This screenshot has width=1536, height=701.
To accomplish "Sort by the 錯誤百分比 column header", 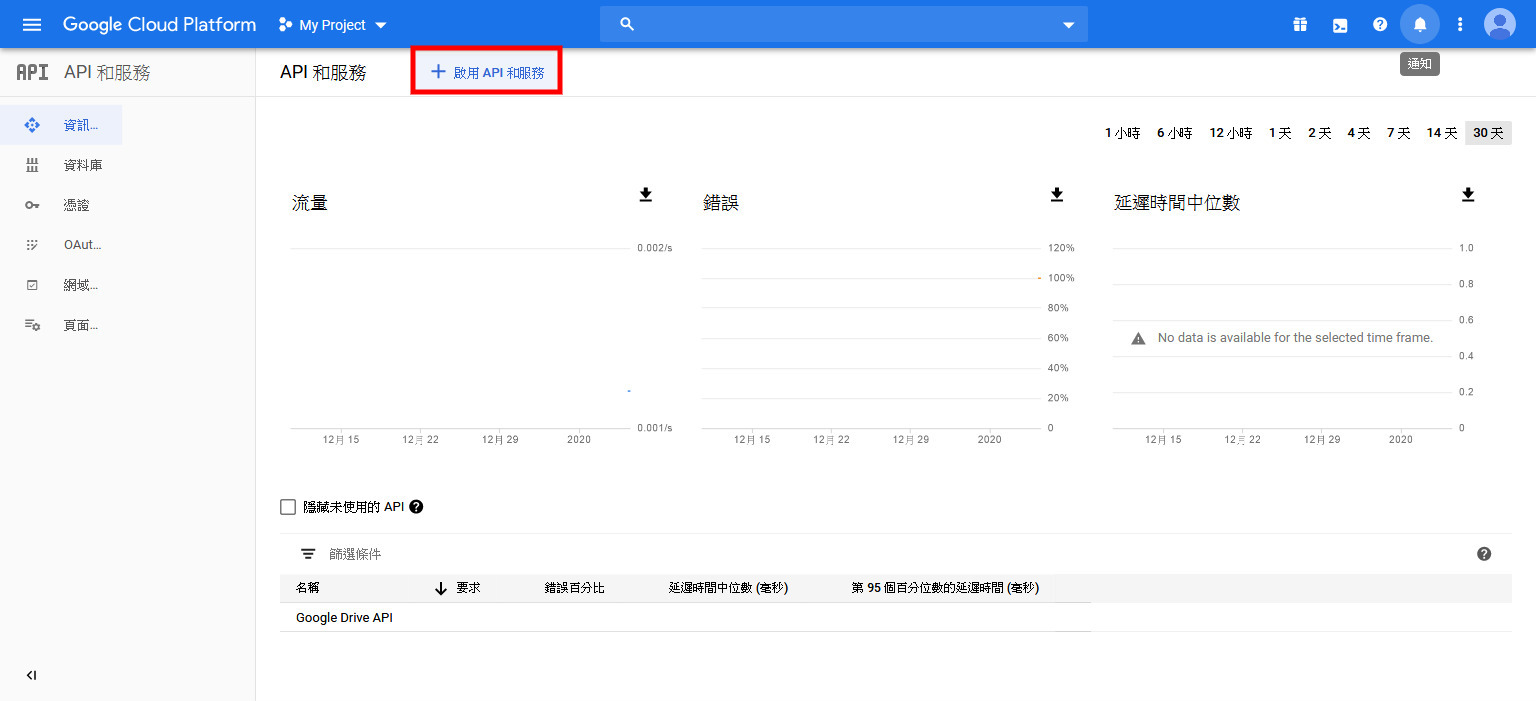I will (x=574, y=588).
